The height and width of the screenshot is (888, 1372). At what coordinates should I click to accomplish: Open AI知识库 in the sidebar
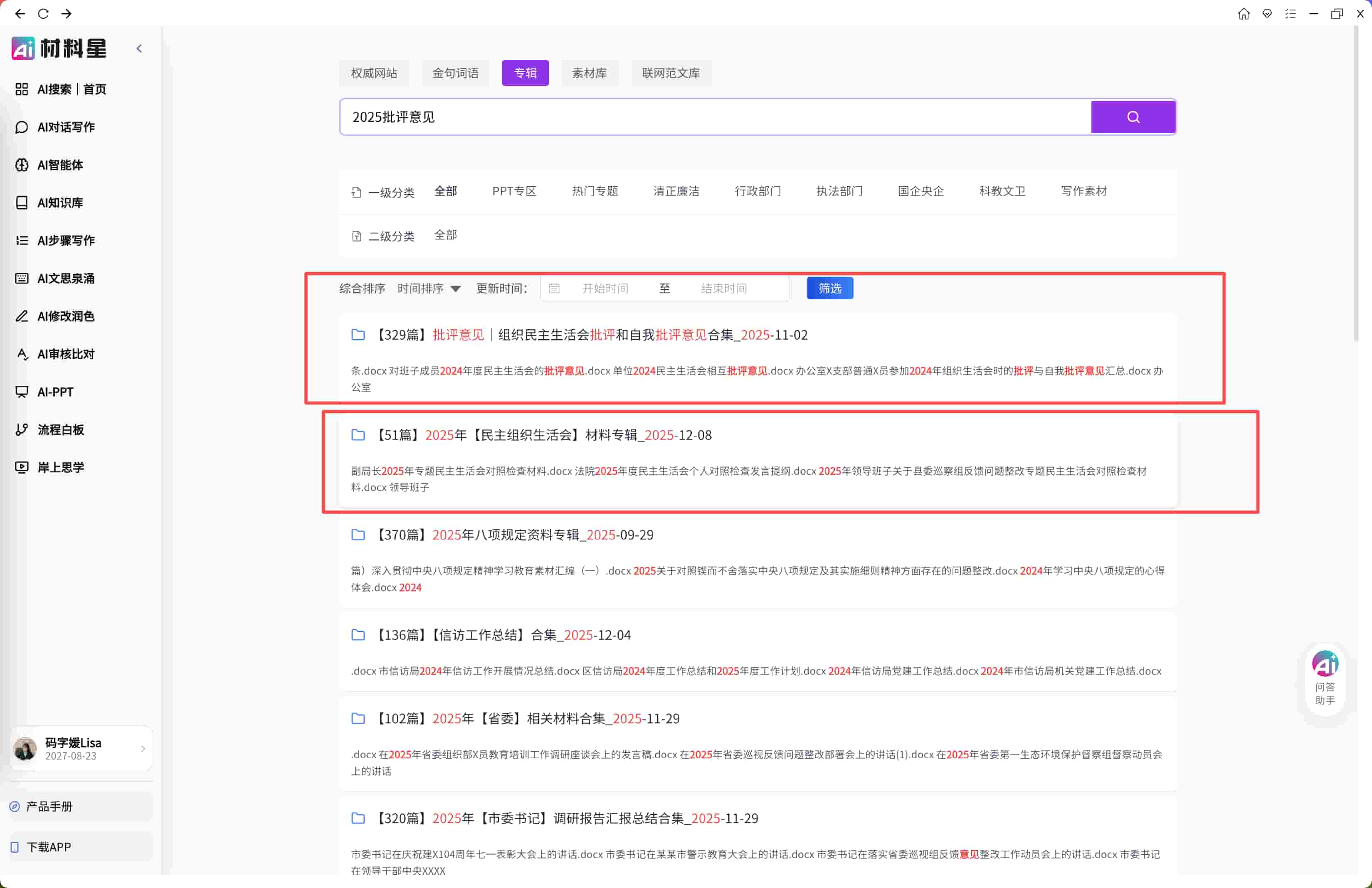click(x=59, y=203)
